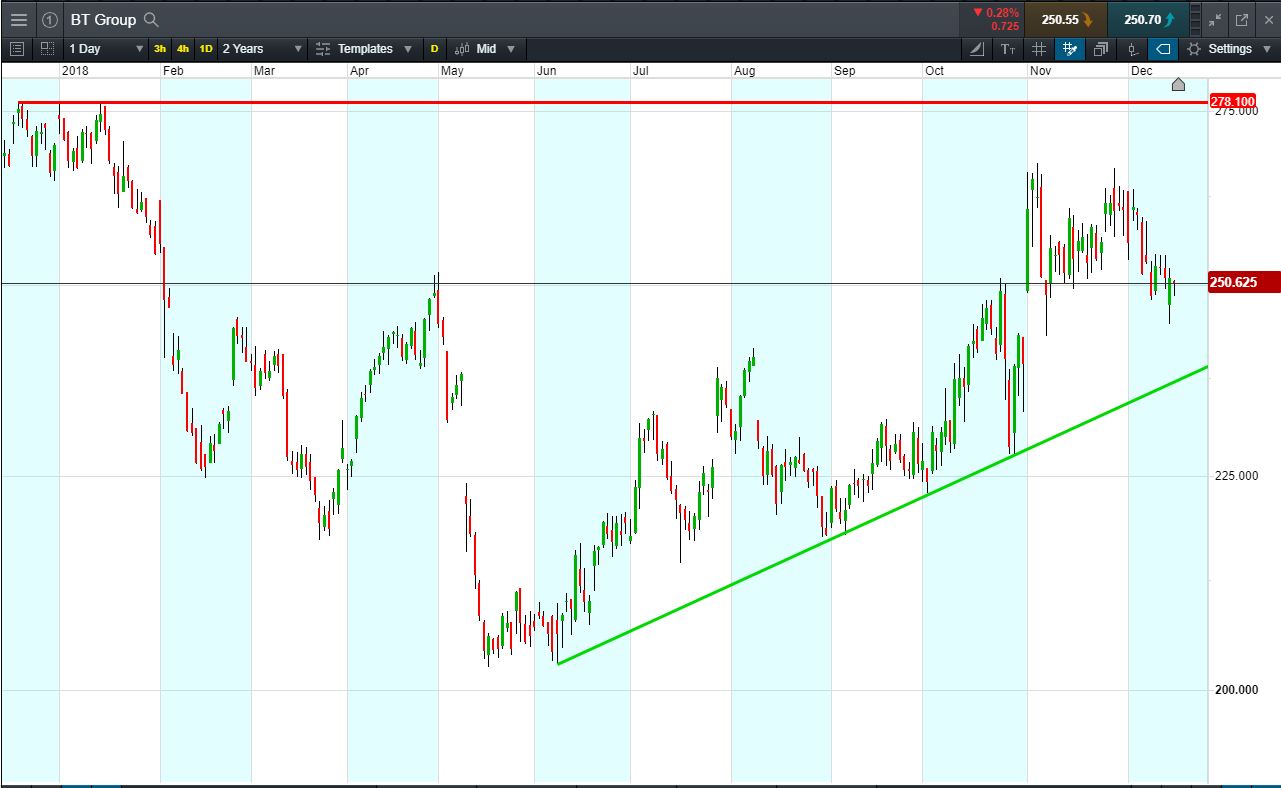
Task: Click the stacked windows icon
Action: [1101, 49]
